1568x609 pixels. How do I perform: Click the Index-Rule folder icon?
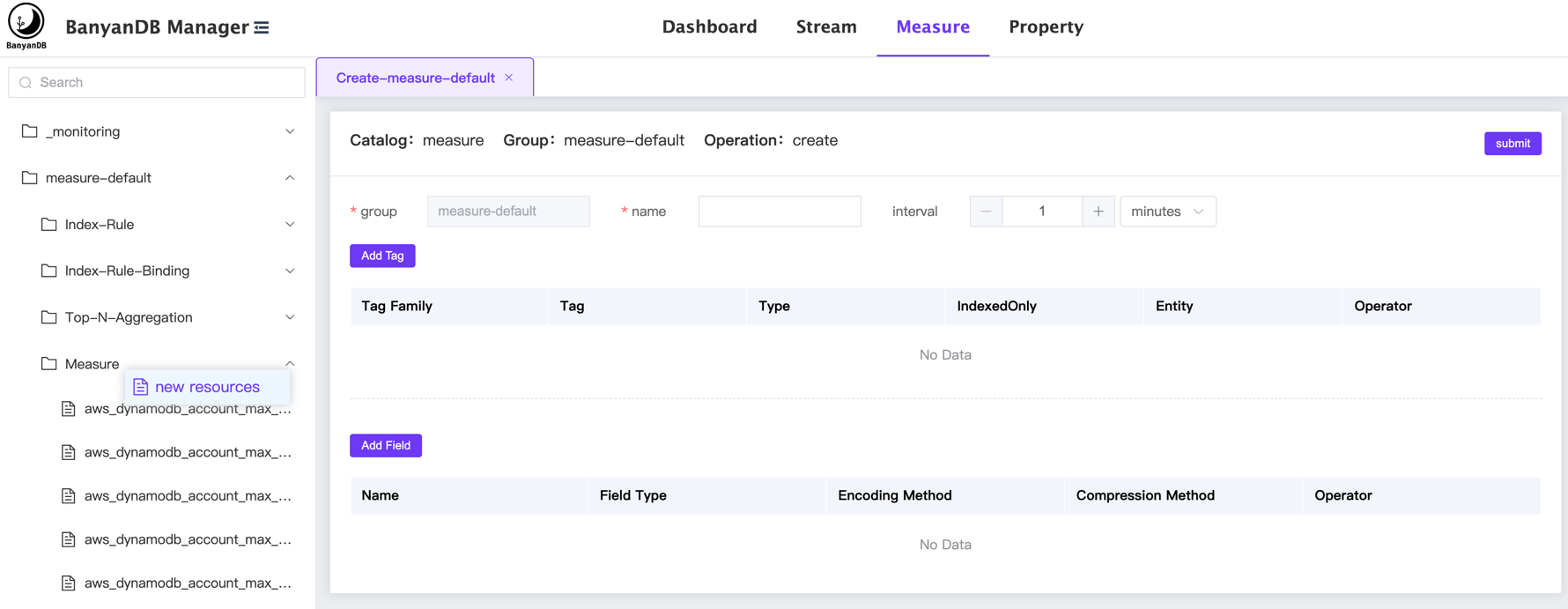click(49, 225)
